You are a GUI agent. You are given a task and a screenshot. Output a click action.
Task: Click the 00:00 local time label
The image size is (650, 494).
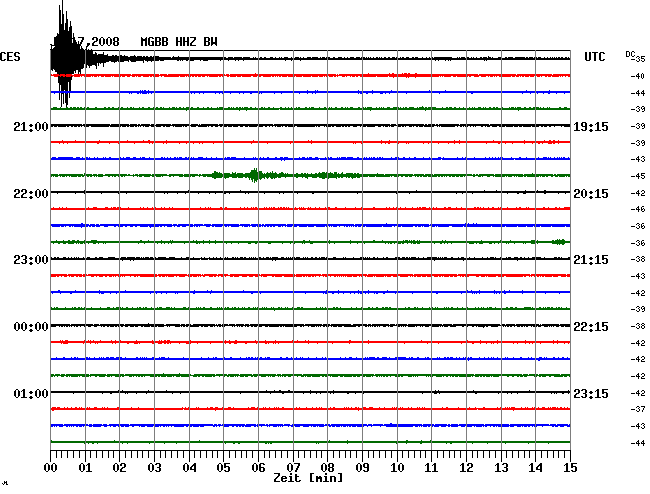pos(31,327)
